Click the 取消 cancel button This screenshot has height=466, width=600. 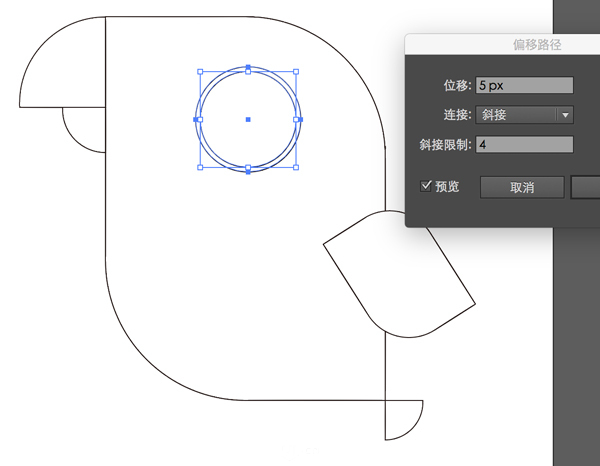click(522, 187)
